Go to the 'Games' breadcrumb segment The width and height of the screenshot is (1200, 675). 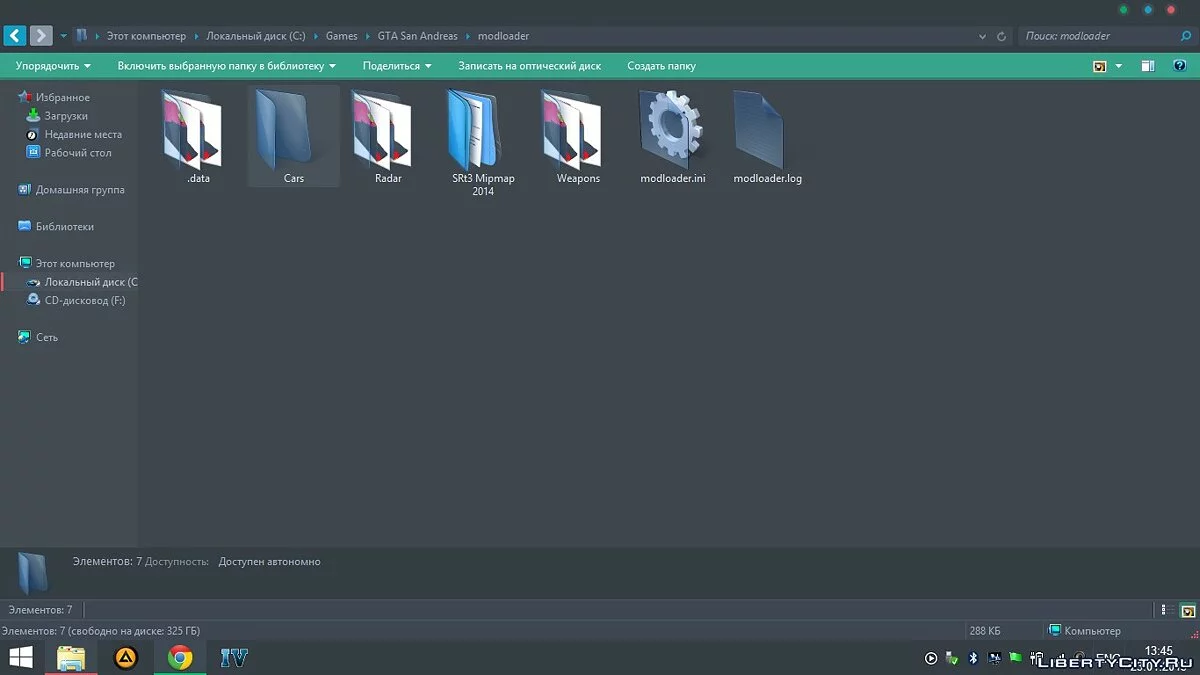(x=342, y=36)
